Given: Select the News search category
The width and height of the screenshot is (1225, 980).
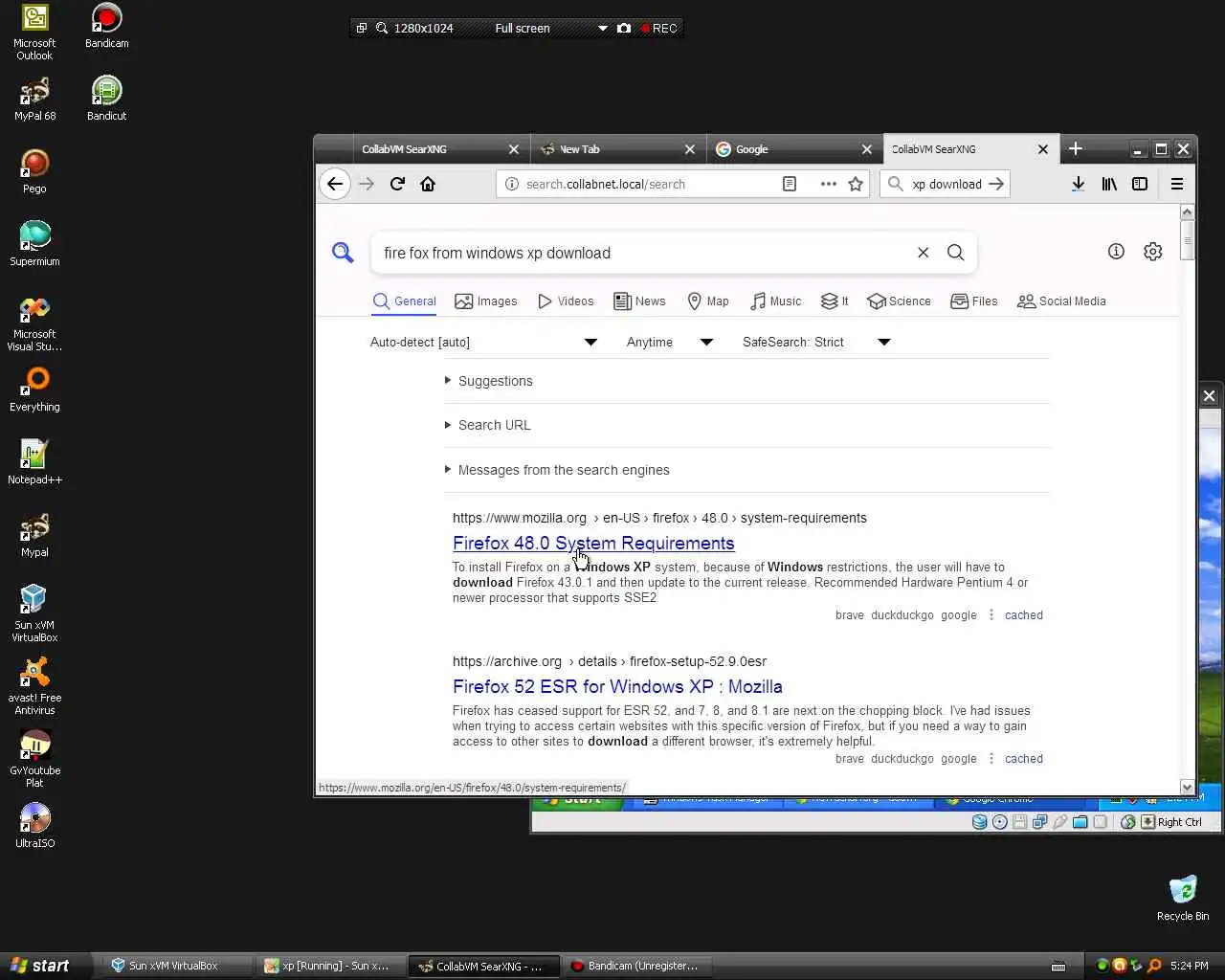Looking at the screenshot, I should pos(639,301).
